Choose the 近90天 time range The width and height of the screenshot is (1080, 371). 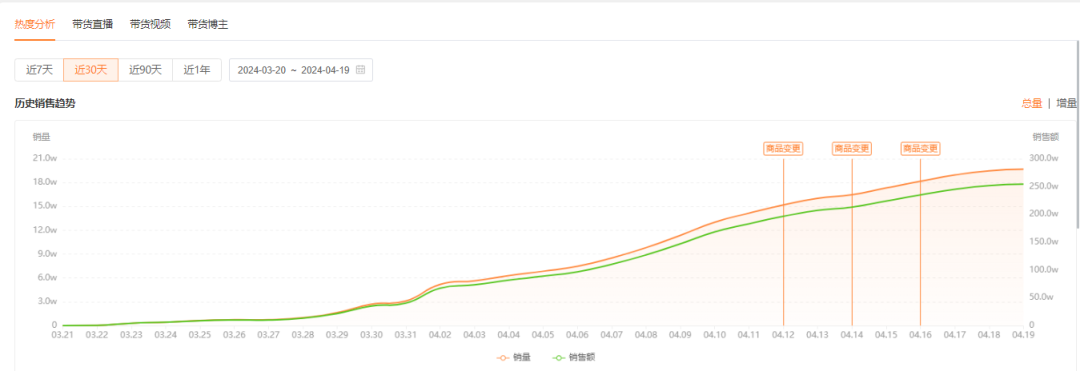click(x=145, y=70)
